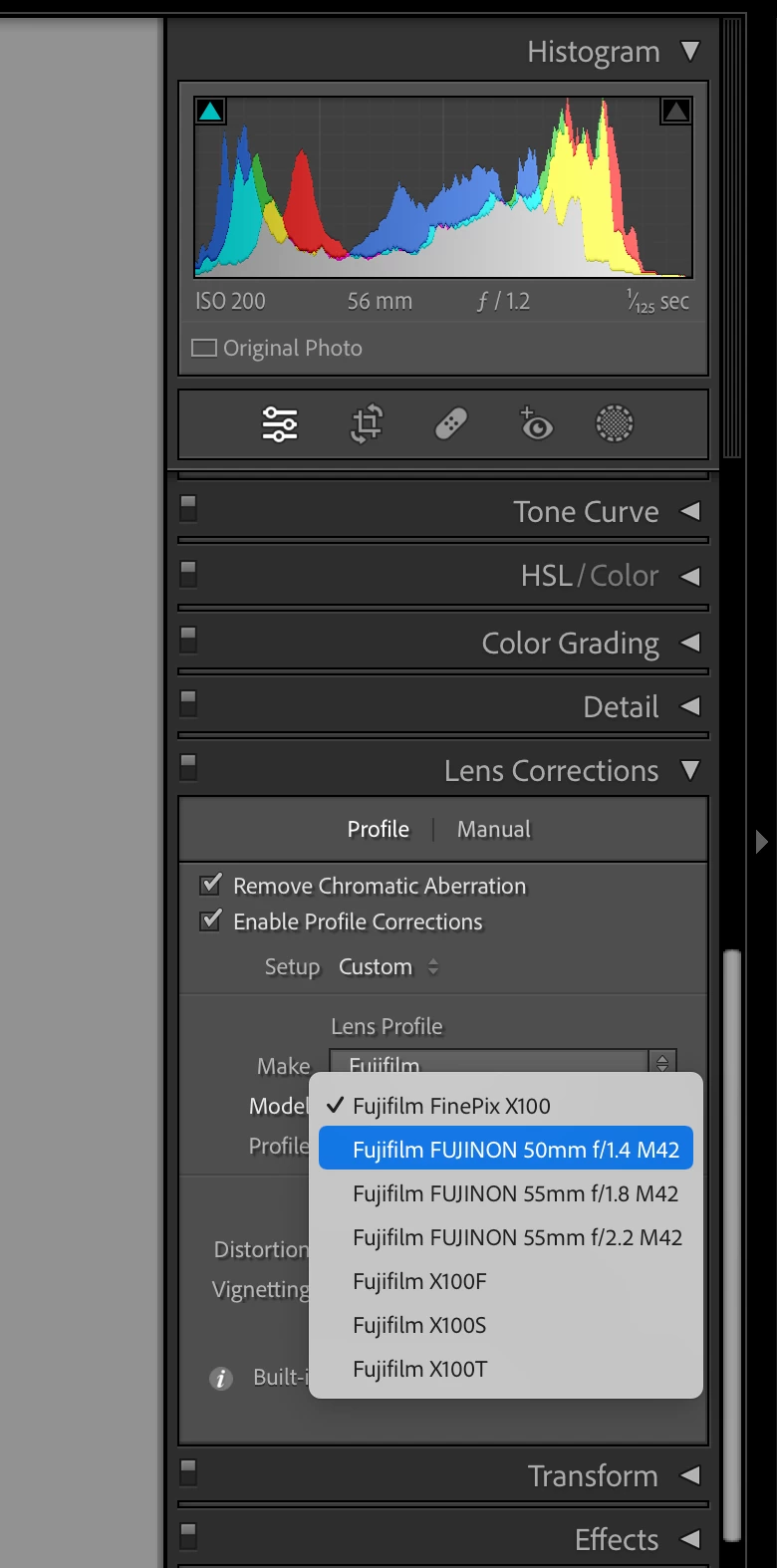Uncheck Remove Chromatic Aberration
777x1568 pixels.
[x=211, y=884]
